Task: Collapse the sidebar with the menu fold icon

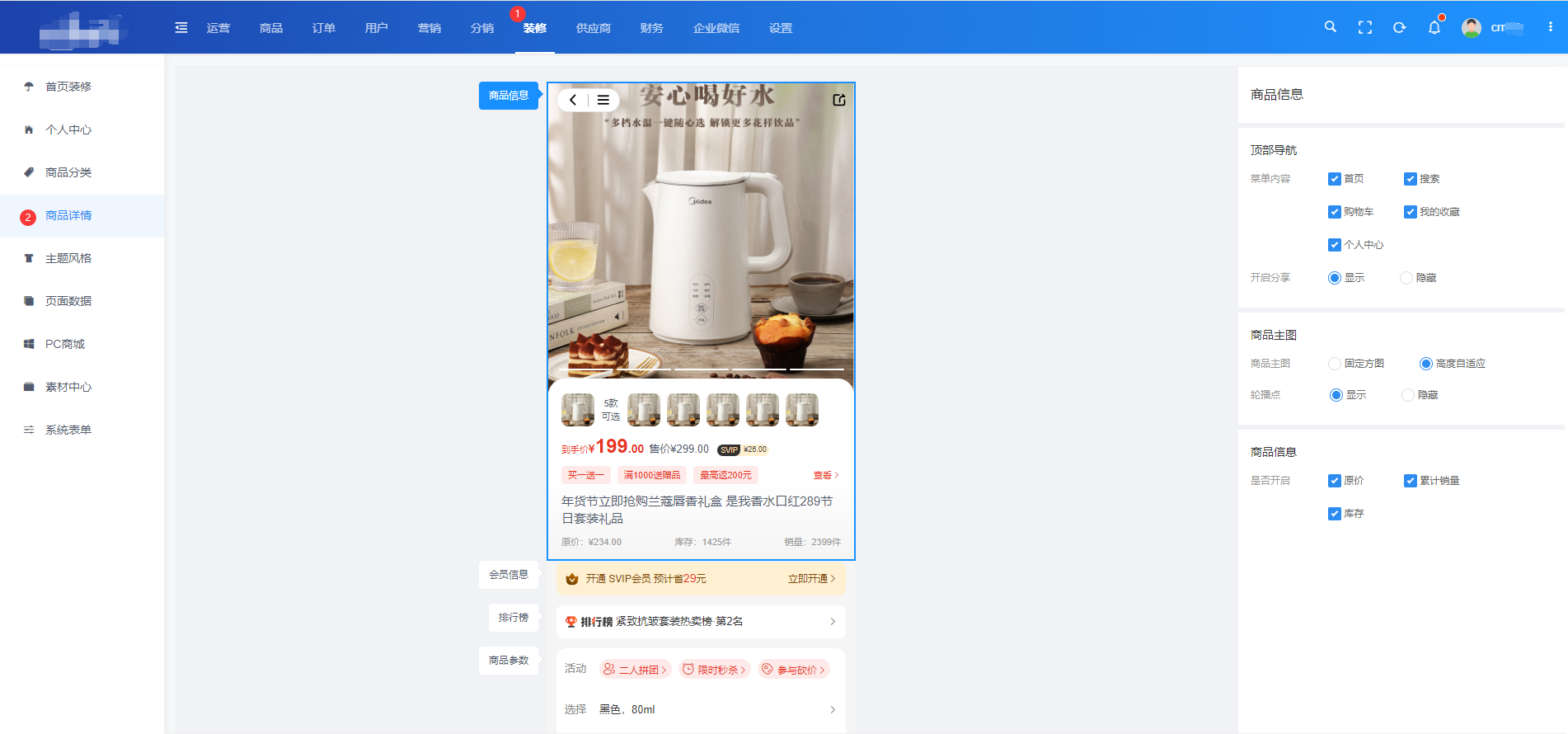Action: click(181, 28)
